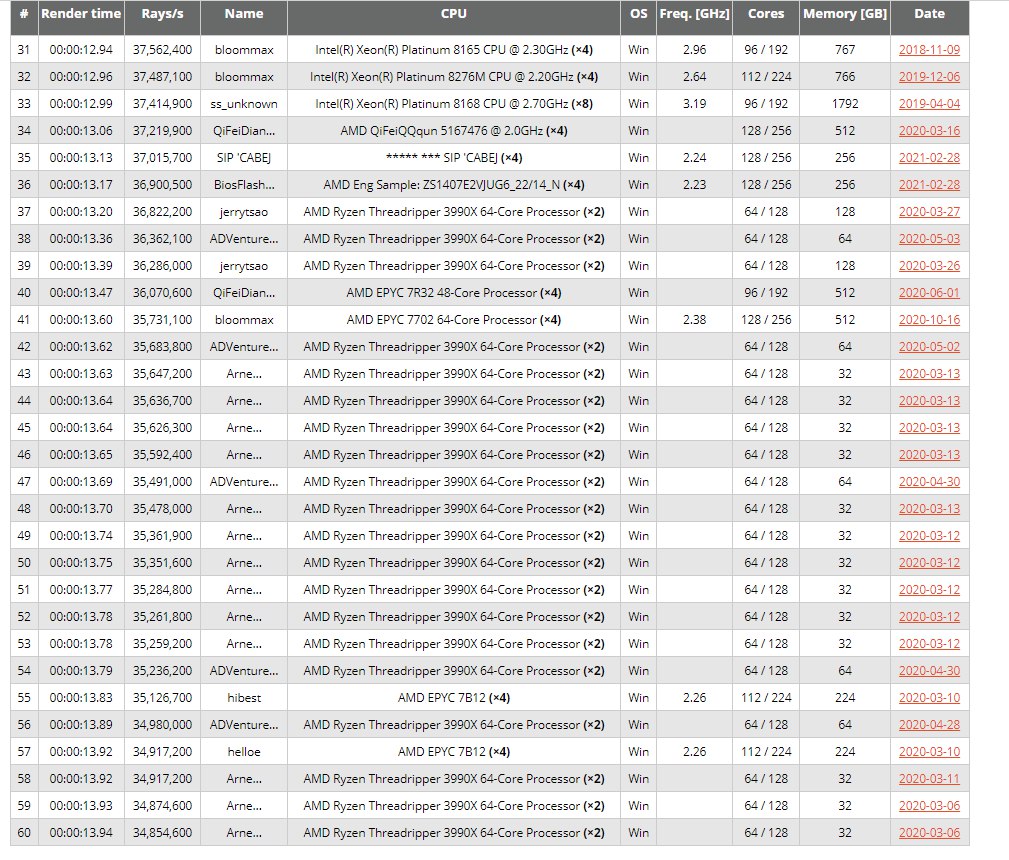Open row 59 date link 2020-03-06
Image resolution: width=1009 pixels, height=860 pixels.
click(929, 806)
